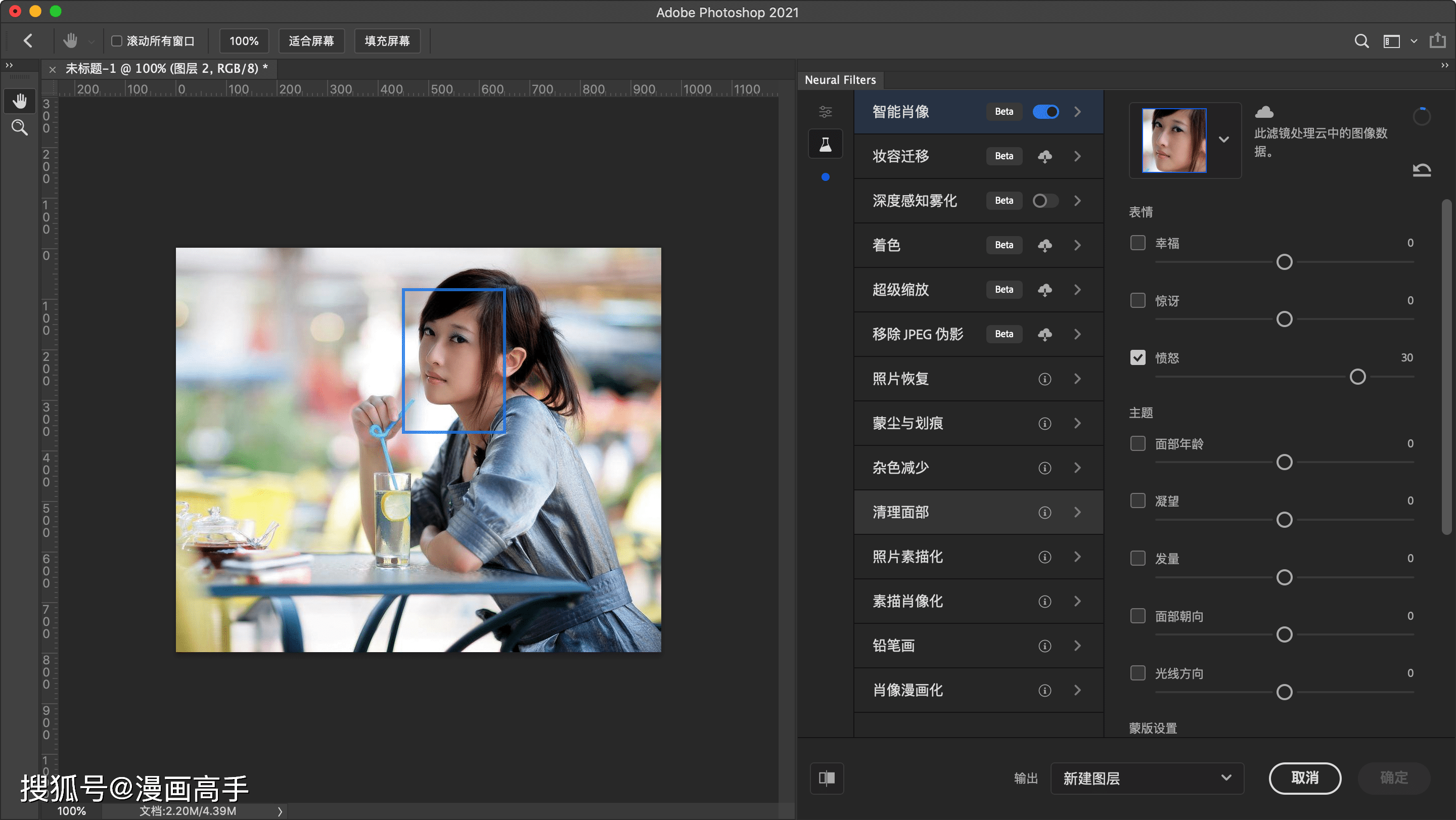This screenshot has height=820, width=1456.
Task: Download the 着色 filter from cloud
Action: pyautogui.click(x=1045, y=245)
